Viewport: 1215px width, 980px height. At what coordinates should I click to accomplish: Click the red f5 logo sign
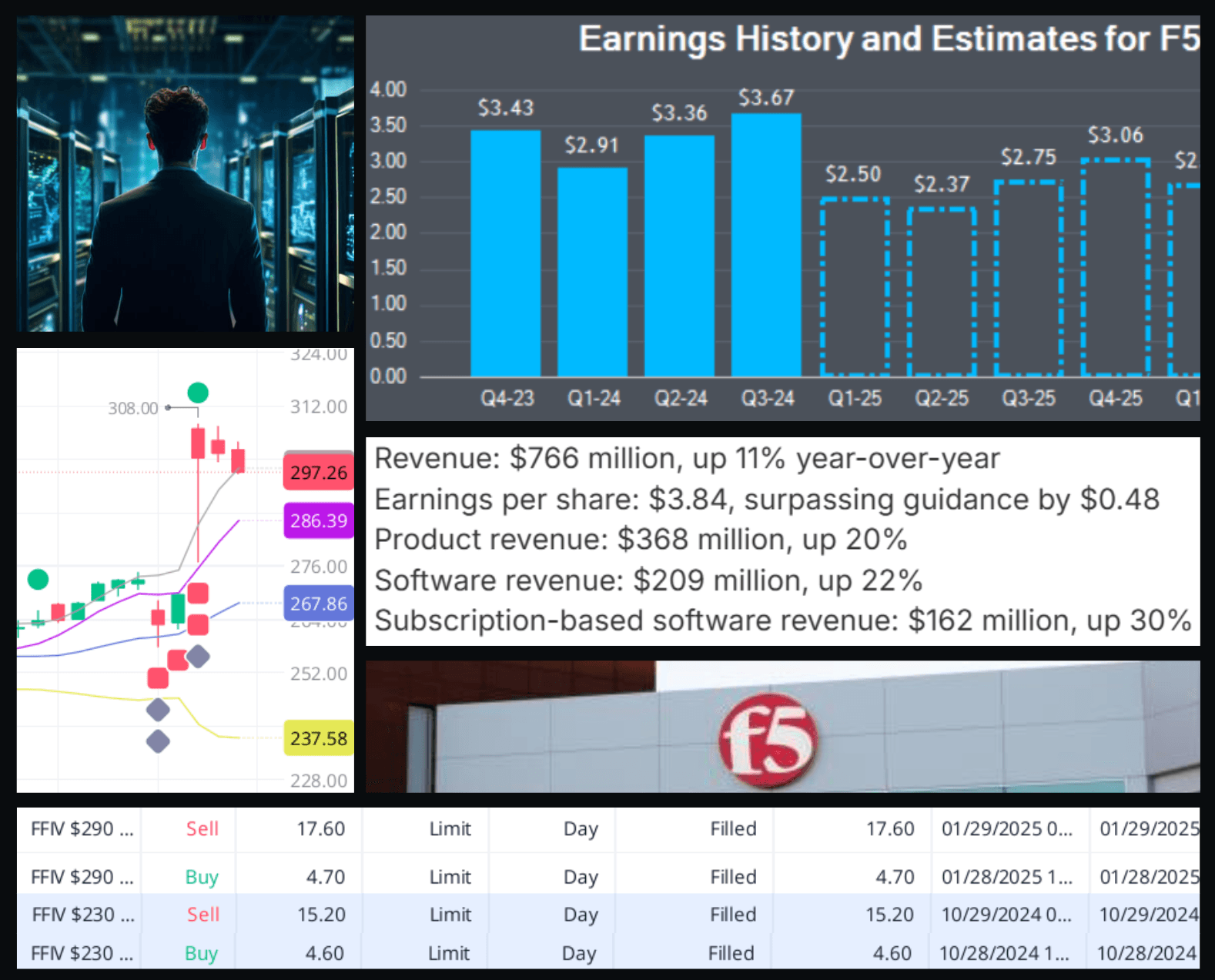point(768,740)
